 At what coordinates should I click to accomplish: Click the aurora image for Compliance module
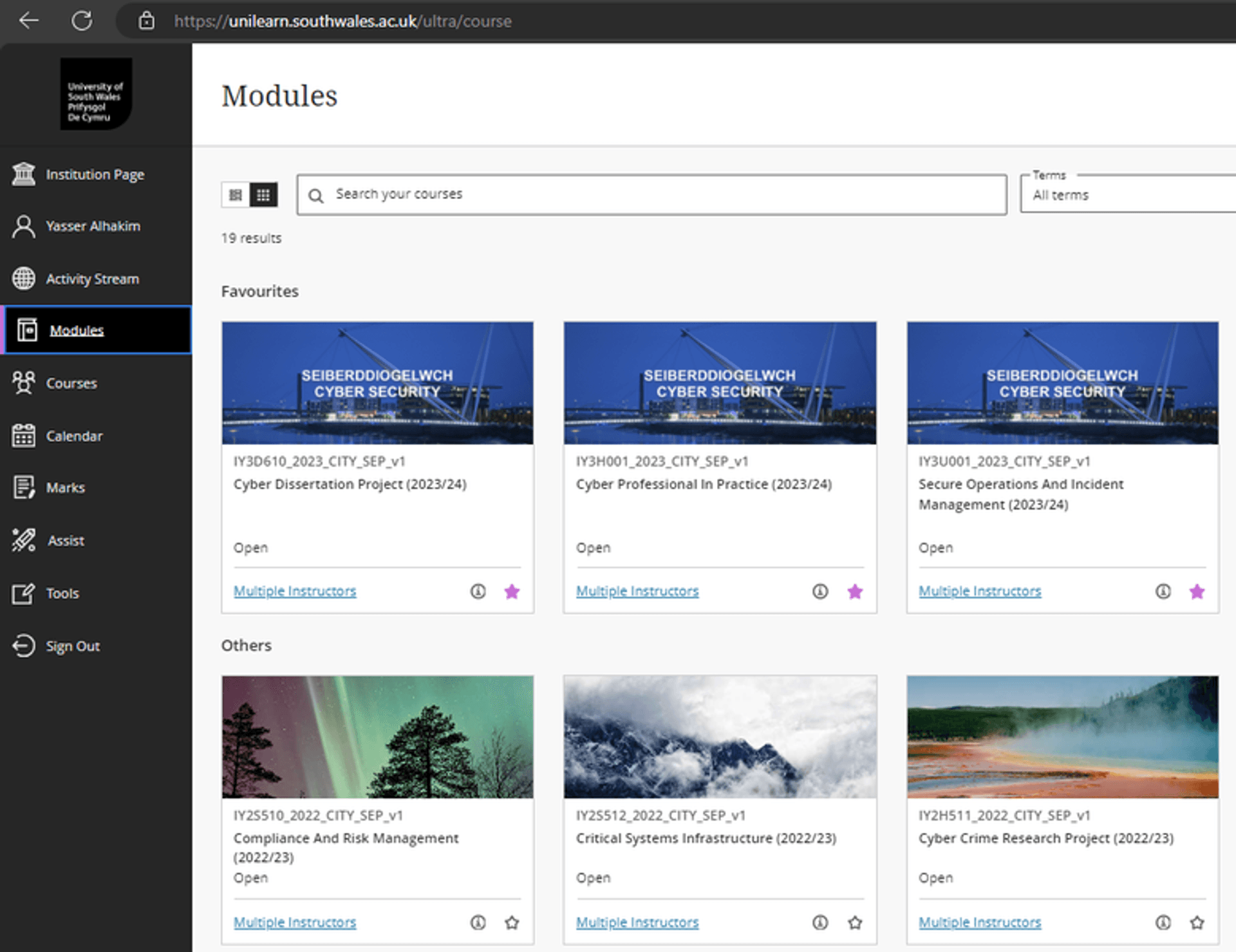tap(378, 737)
